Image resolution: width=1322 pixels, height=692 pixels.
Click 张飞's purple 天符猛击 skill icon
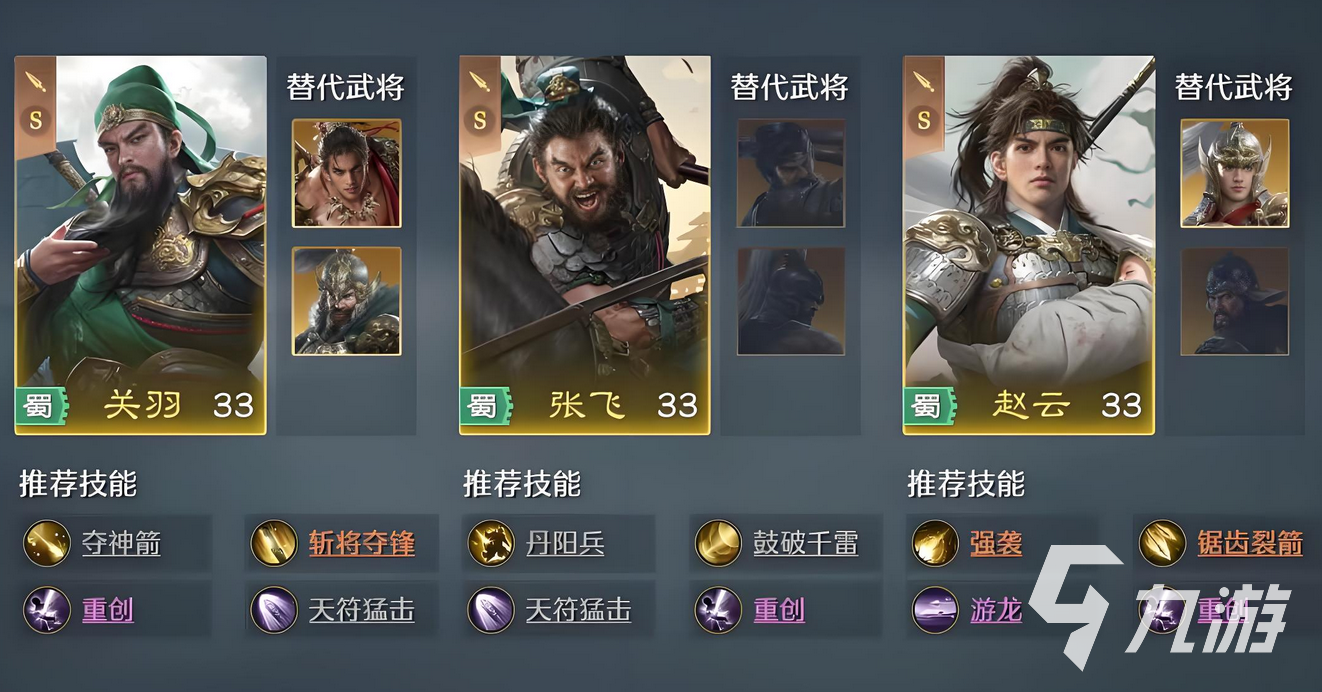491,609
